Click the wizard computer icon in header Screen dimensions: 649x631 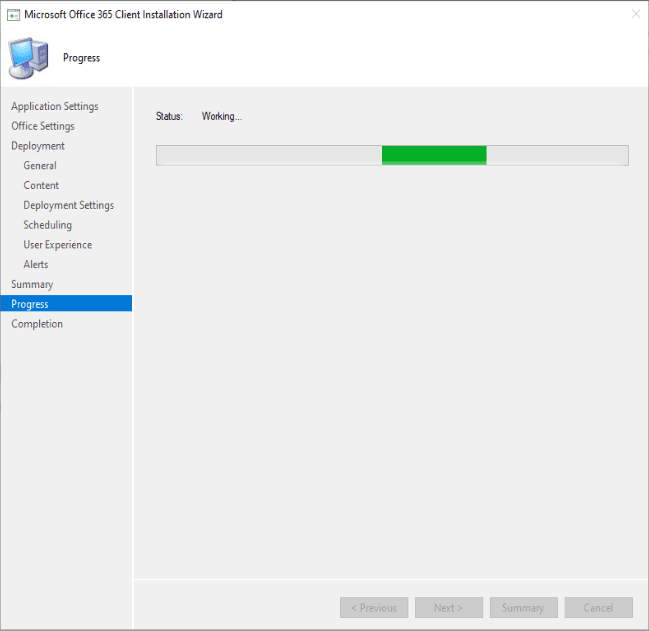point(29,56)
